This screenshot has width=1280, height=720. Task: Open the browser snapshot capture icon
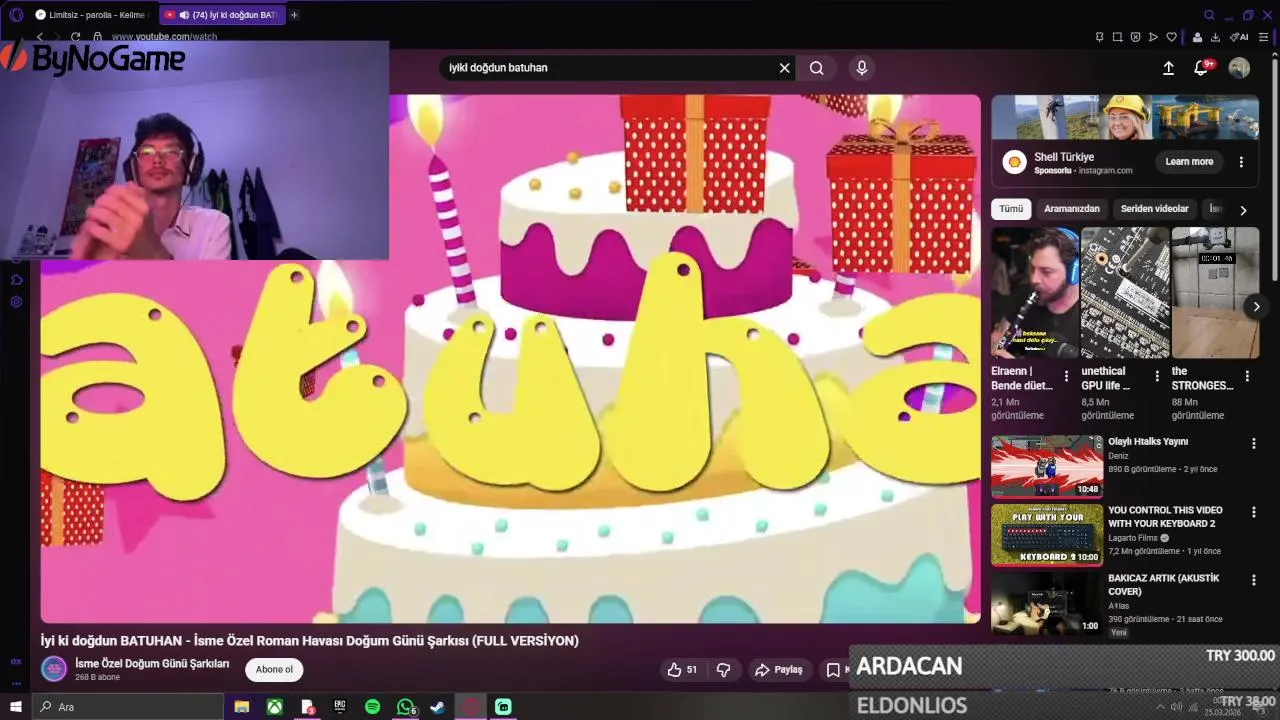(1117, 37)
